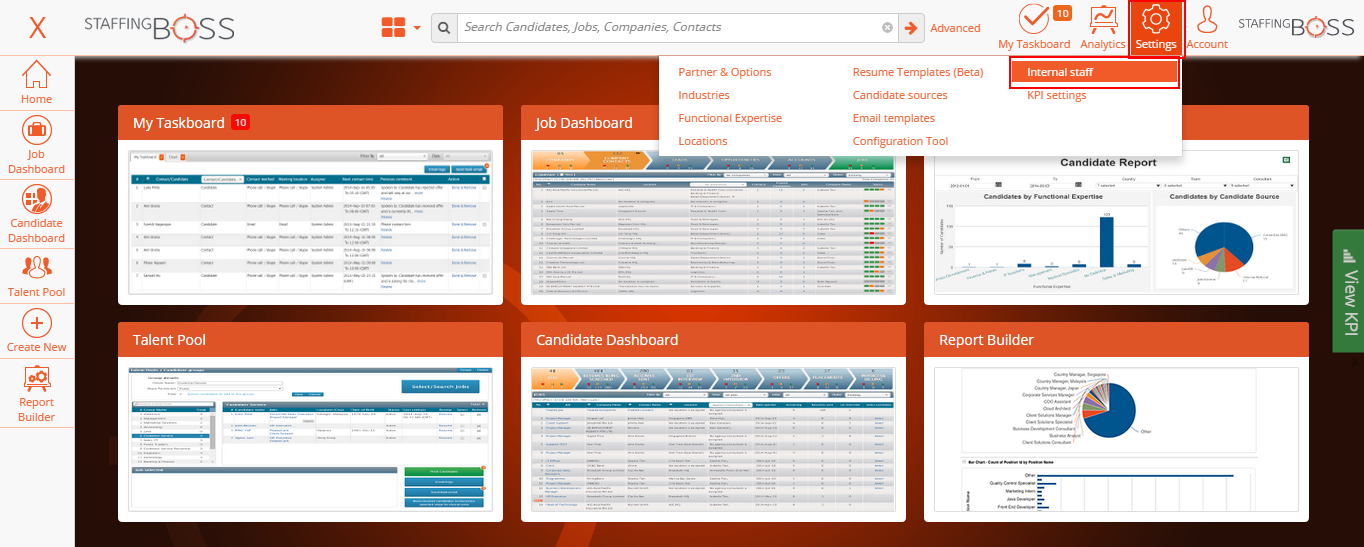Image resolution: width=1364 pixels, height=547 pixels.
Task: Select Locations menu entry
Action: 703,141
